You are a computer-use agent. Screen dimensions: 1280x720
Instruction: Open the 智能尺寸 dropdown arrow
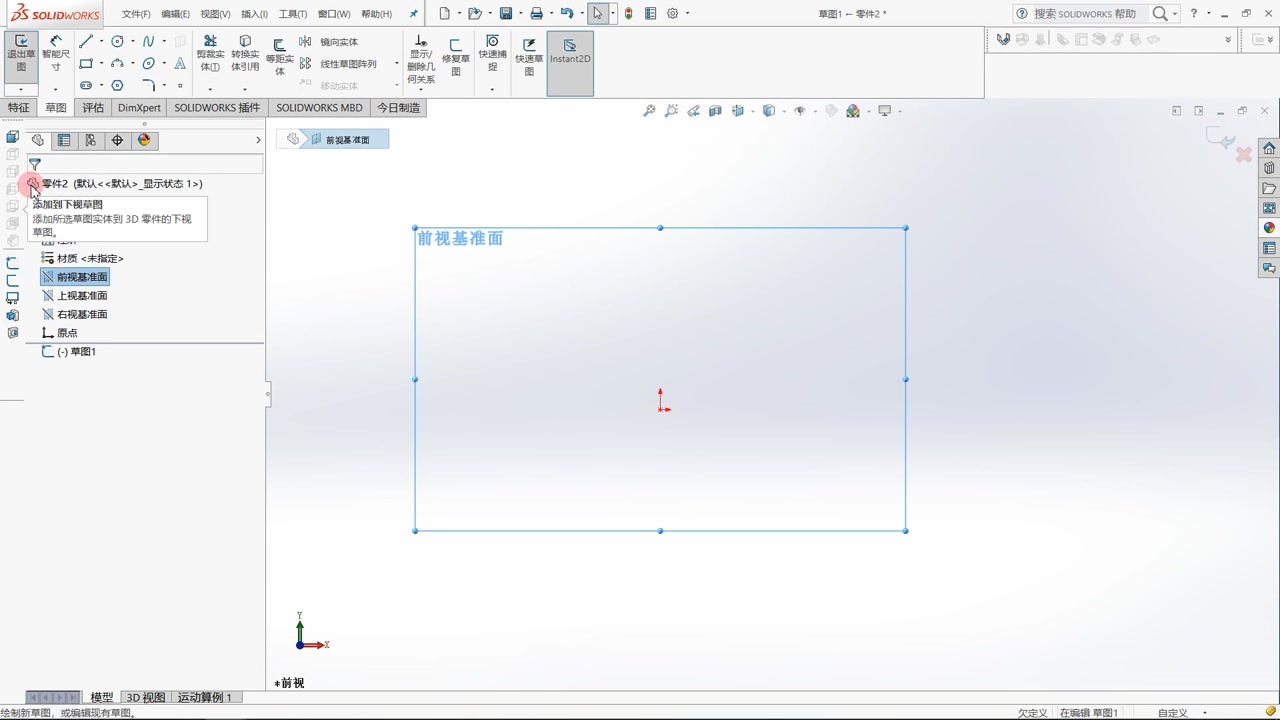(56, 90)
